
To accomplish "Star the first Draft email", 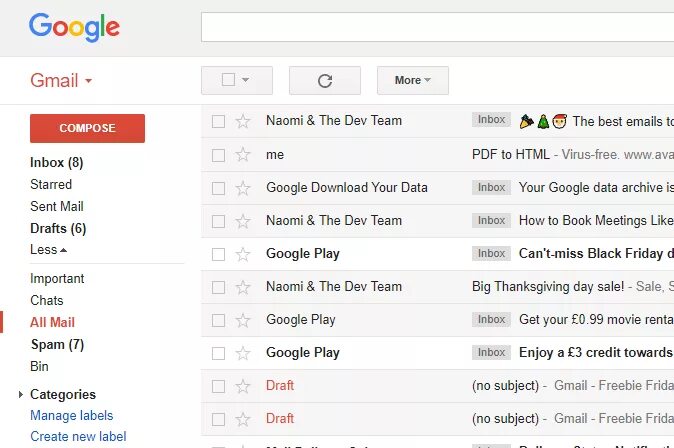I will (243, 386).
